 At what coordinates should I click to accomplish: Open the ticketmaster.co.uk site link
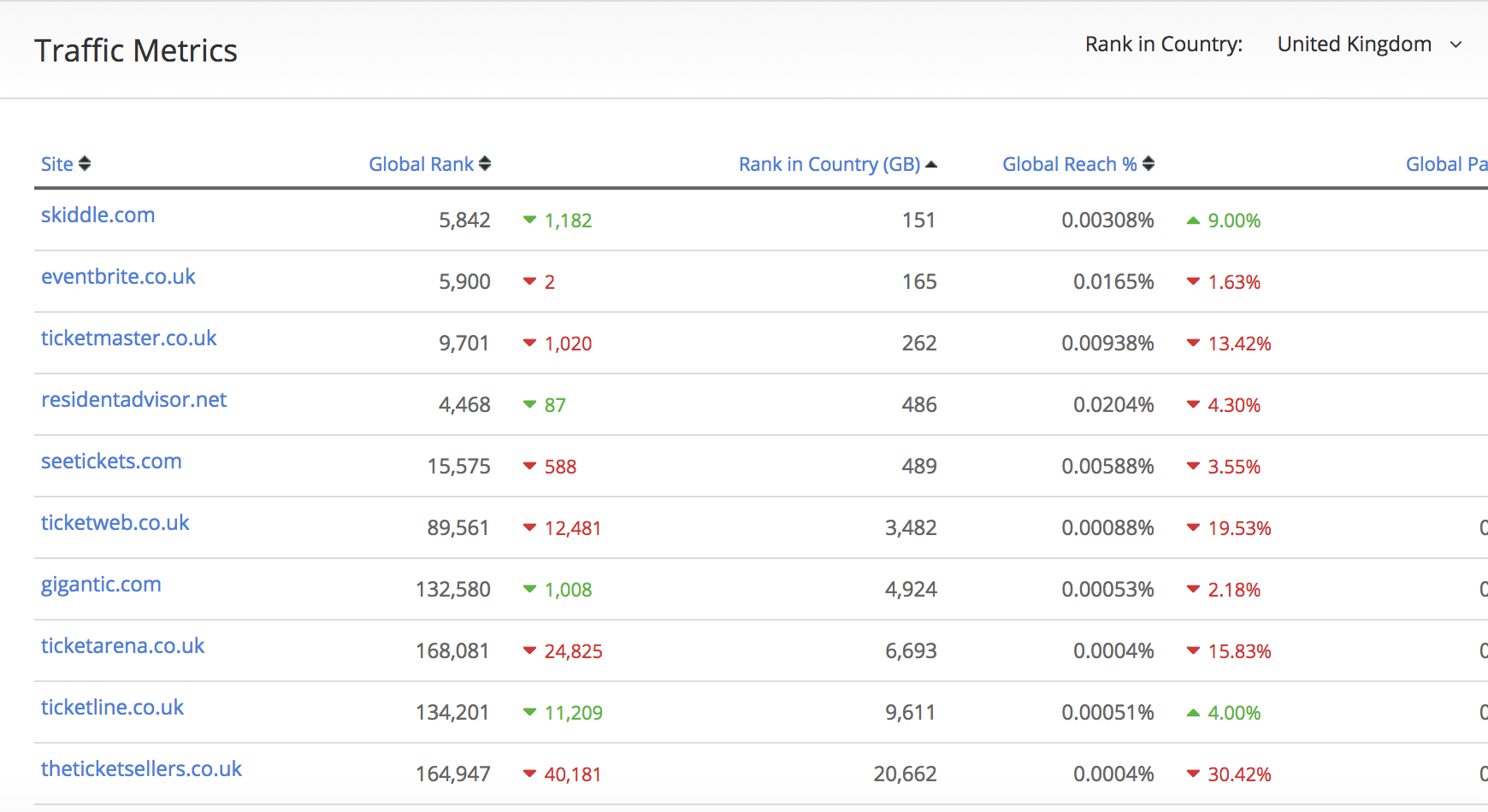129,338
